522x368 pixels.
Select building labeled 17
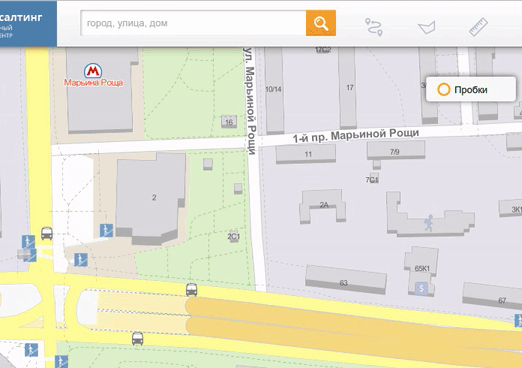(x=348, y=87)
